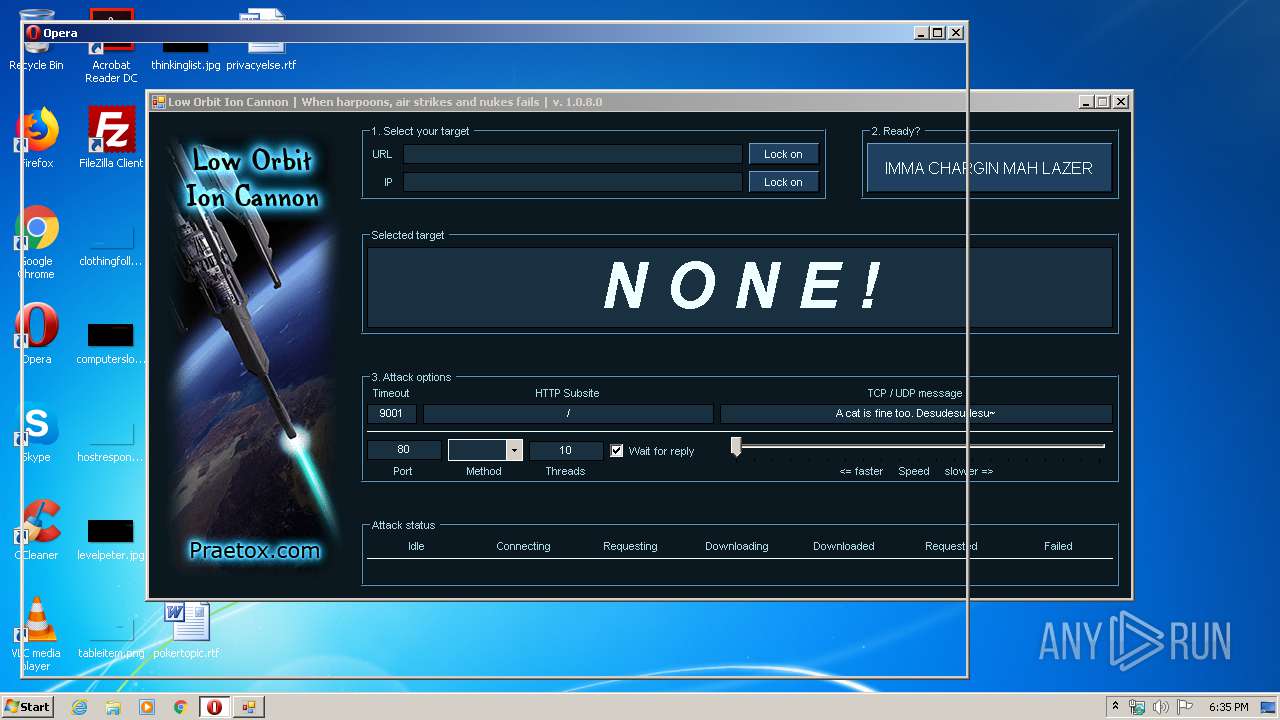Viewport: 1280px width, 720px height.
Task: Click the NONE! selected target display
Action: pos(740,287)
